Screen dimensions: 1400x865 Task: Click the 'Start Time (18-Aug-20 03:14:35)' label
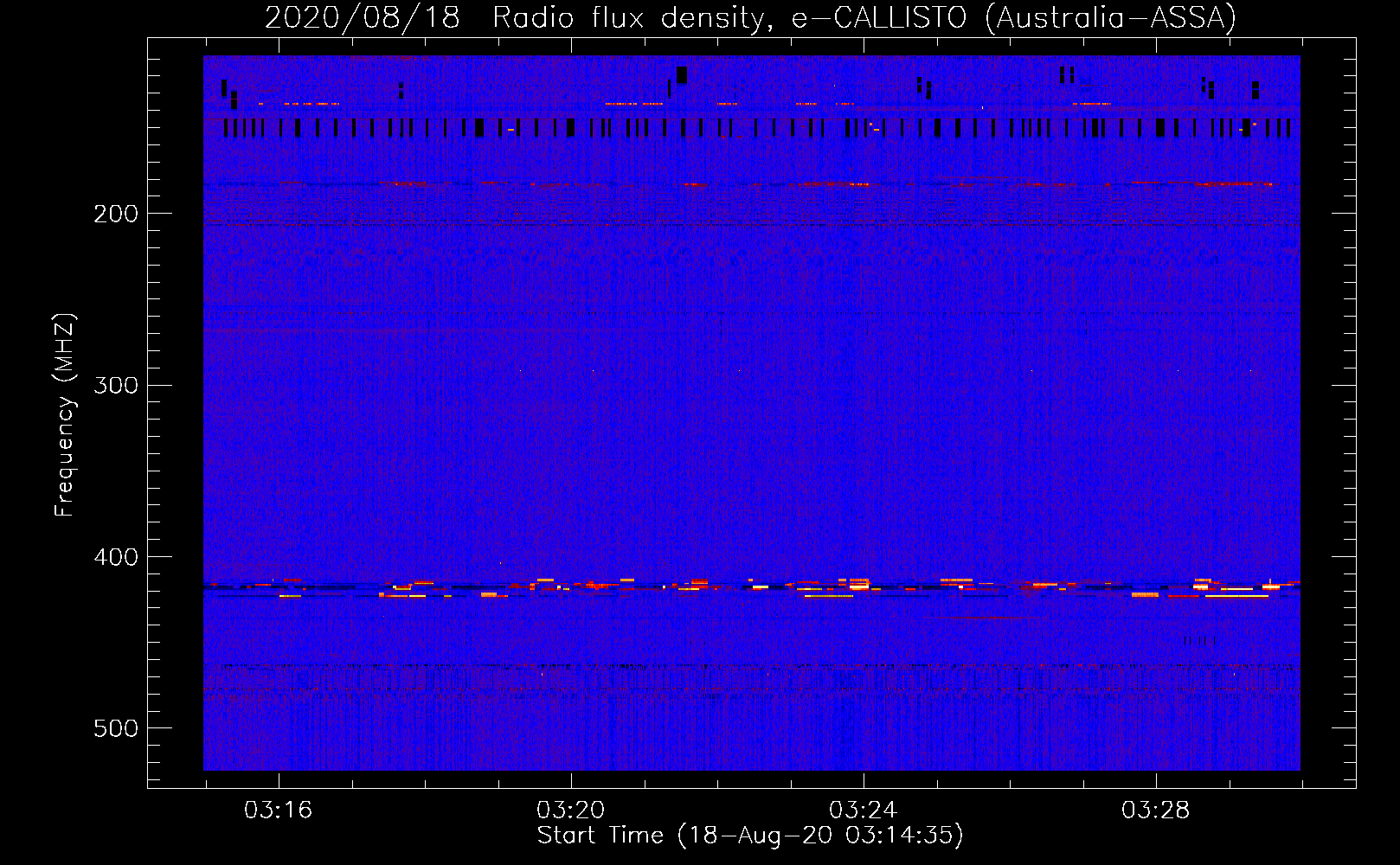pos(750,836)
